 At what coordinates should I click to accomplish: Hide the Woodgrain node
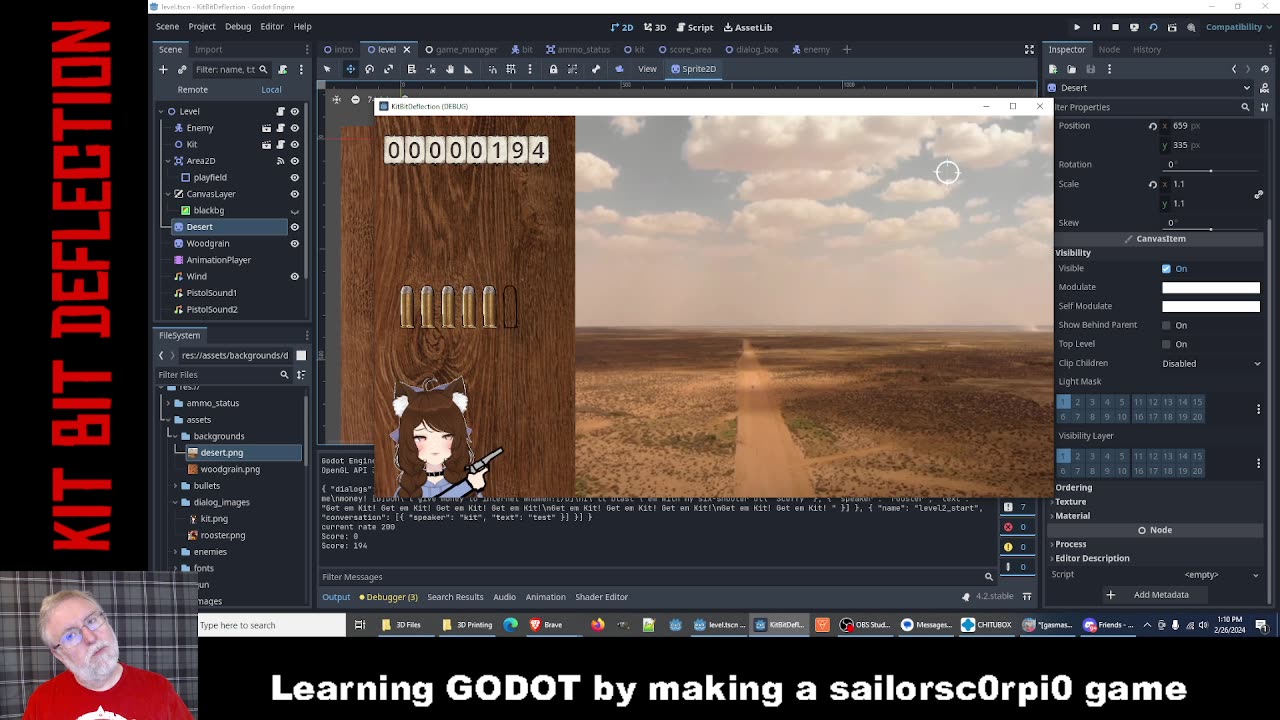click(x=294, y=243)
